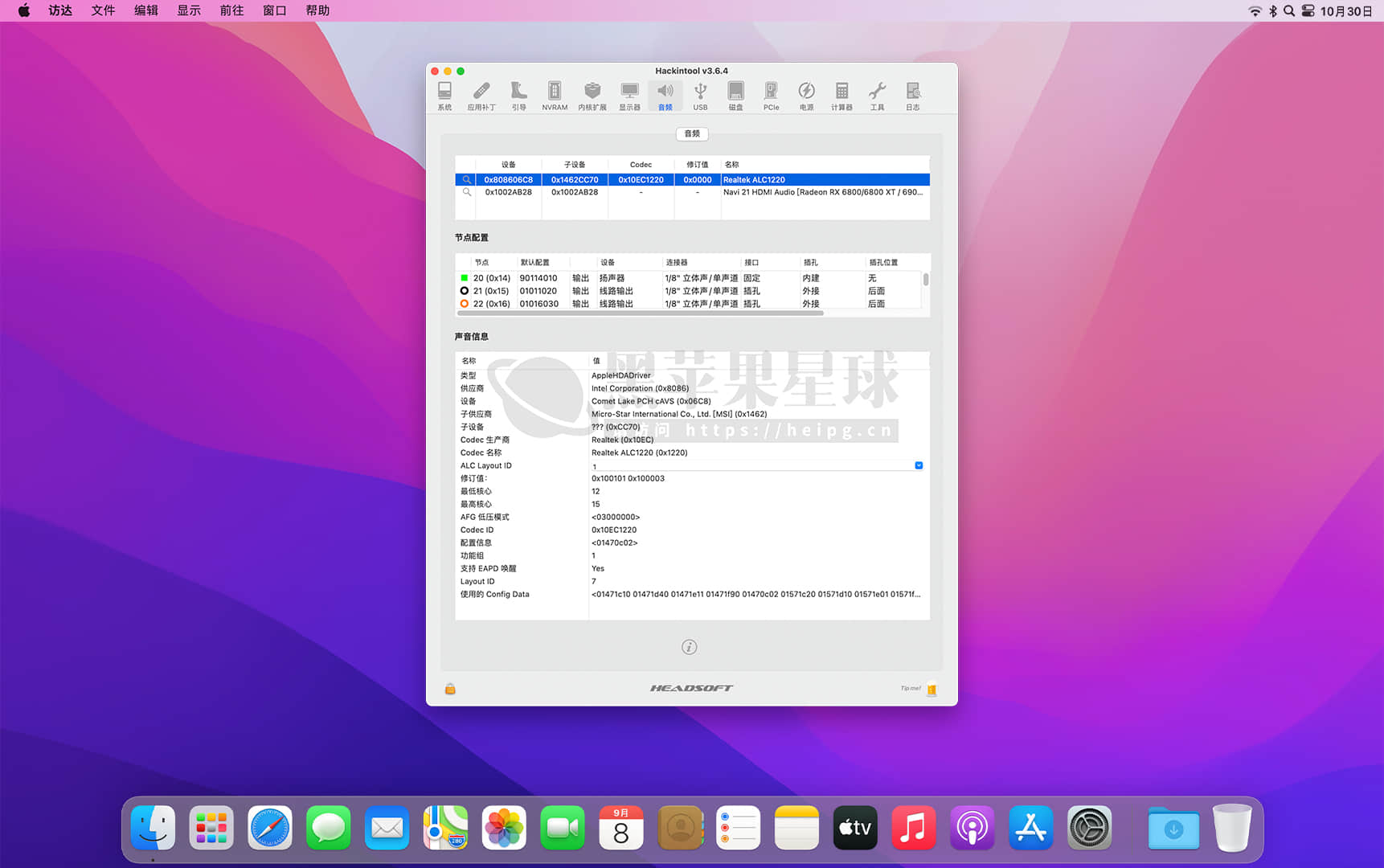Open the 显示器 display section
This screenshot has height=868, width=1384.
629,95
